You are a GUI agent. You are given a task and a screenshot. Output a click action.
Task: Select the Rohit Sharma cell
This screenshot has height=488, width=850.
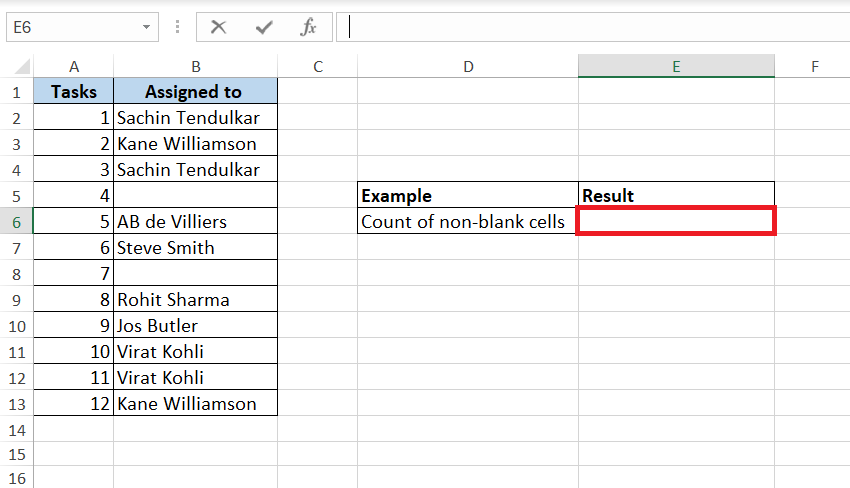click(x=196, y=299)
